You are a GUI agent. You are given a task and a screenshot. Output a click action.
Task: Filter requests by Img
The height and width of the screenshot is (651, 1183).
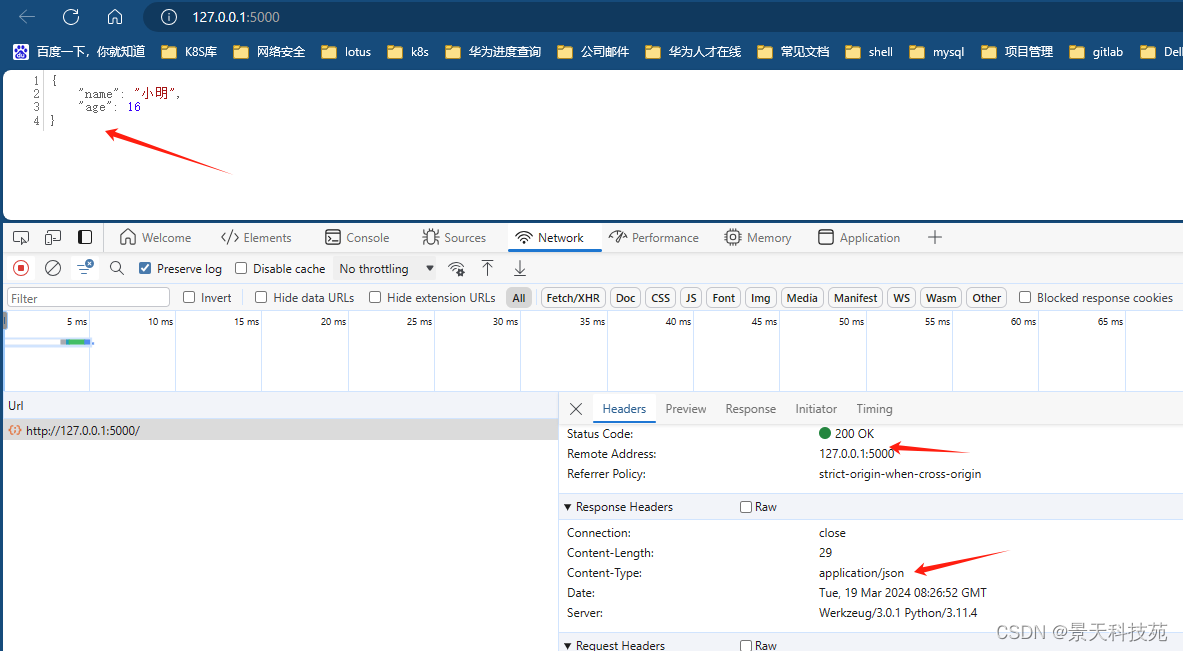click(760, 298)
